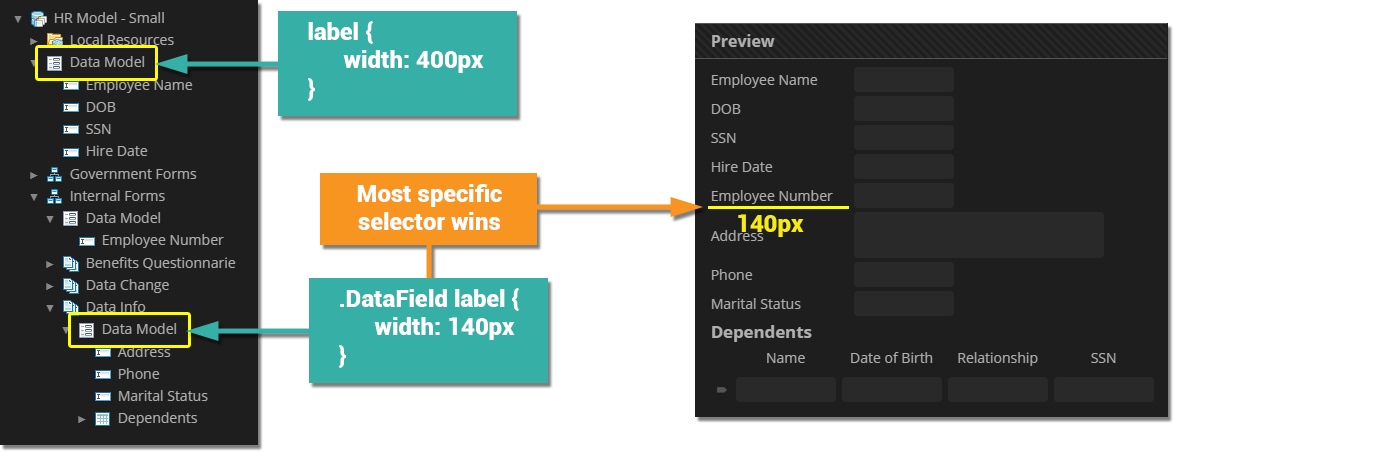Select Hire Date in the model tree
Screen dimensions: 1390x459
pyautogui.click(x=116, y=151)
